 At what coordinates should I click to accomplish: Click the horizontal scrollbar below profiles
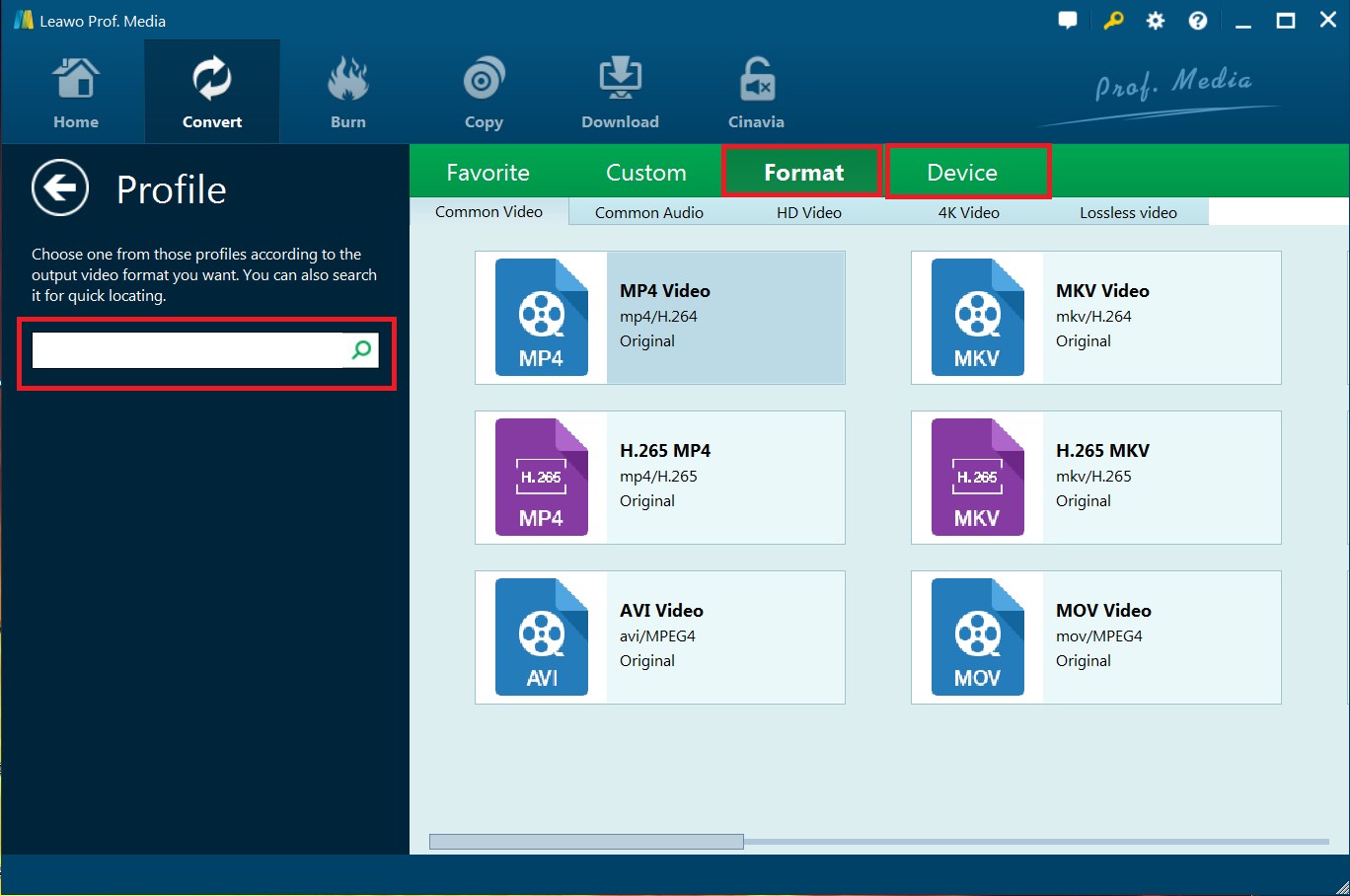coord(586,840)
